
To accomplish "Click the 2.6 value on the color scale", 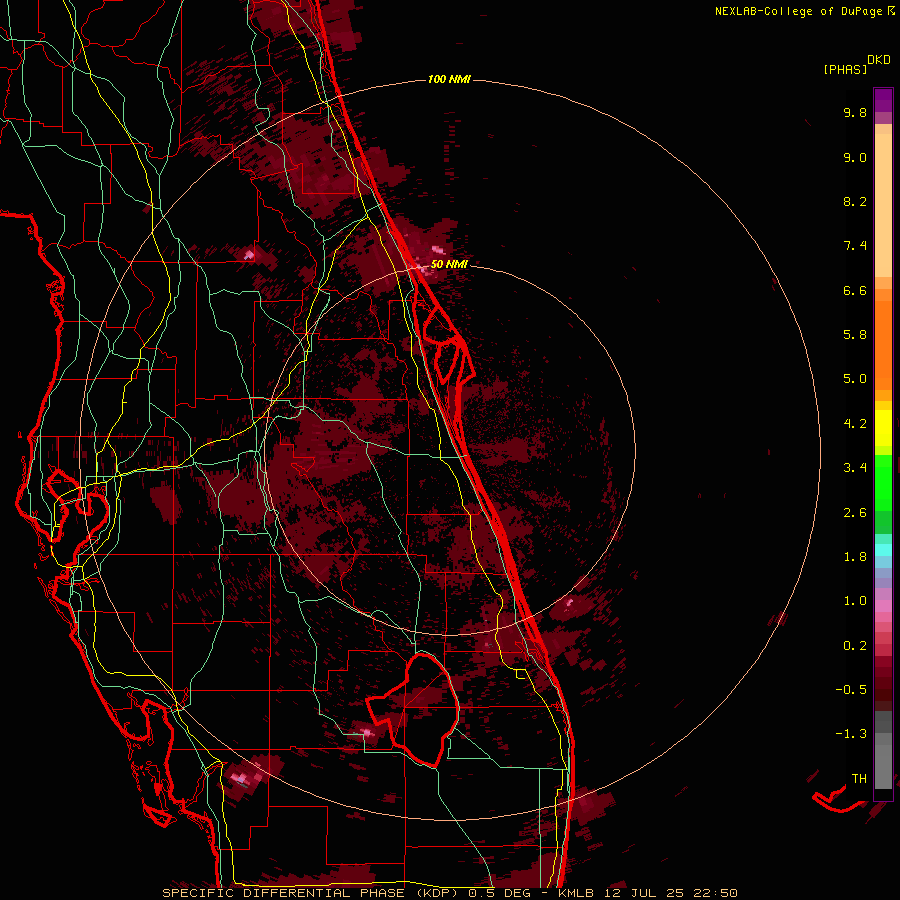I will [855, 513].
